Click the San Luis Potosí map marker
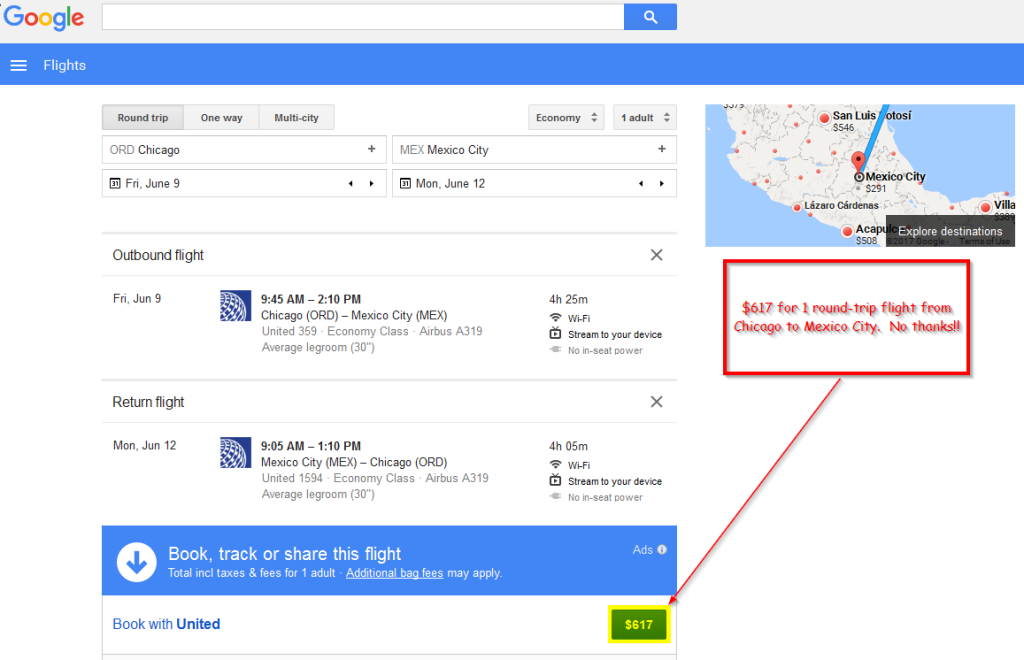The image size is (1024, 660). [x=824, y=118]
